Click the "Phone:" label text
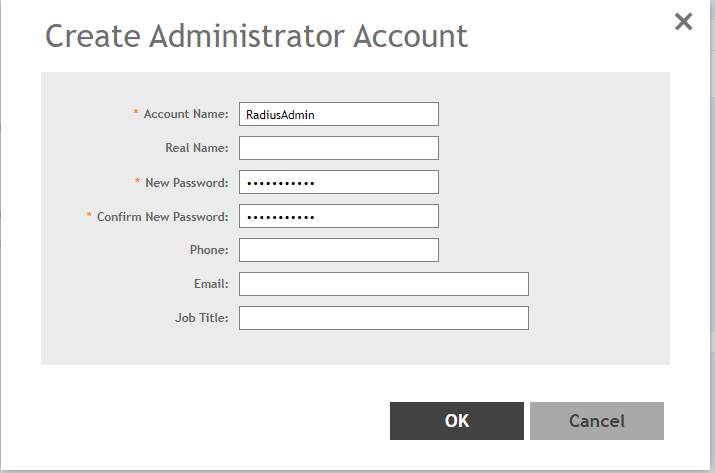The image size is (715, 473). coord(209,250)
